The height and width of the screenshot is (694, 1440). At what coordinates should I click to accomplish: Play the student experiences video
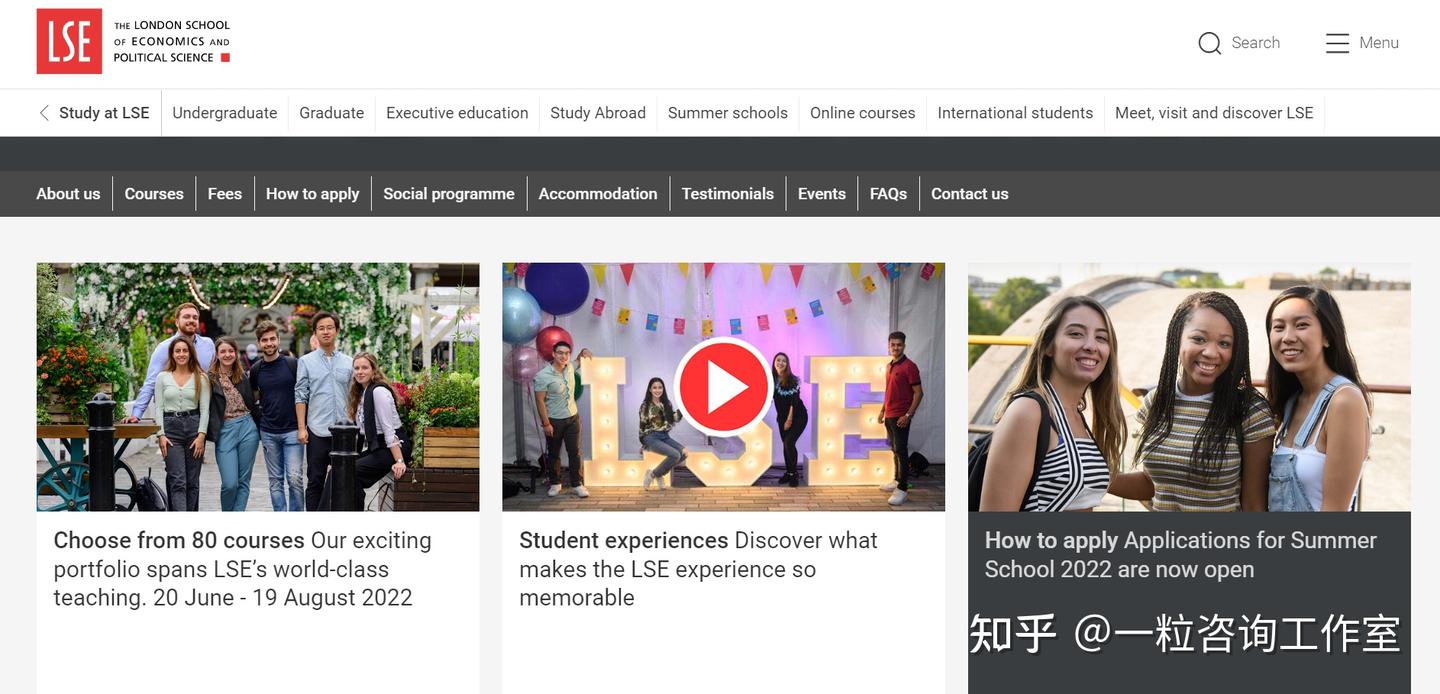(x=723, y=387)
